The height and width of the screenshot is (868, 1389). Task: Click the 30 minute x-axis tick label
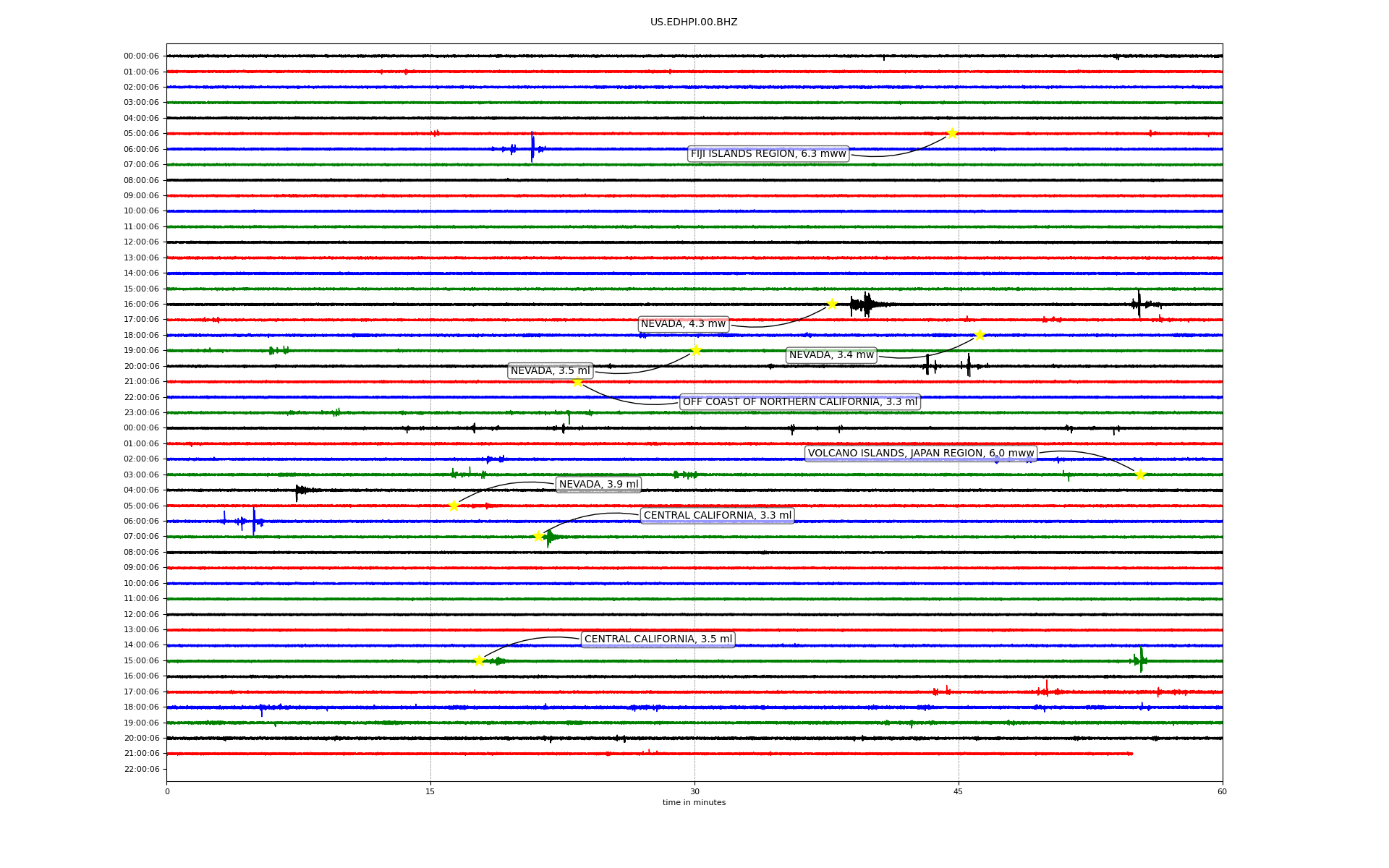click(x=694, y=791)
